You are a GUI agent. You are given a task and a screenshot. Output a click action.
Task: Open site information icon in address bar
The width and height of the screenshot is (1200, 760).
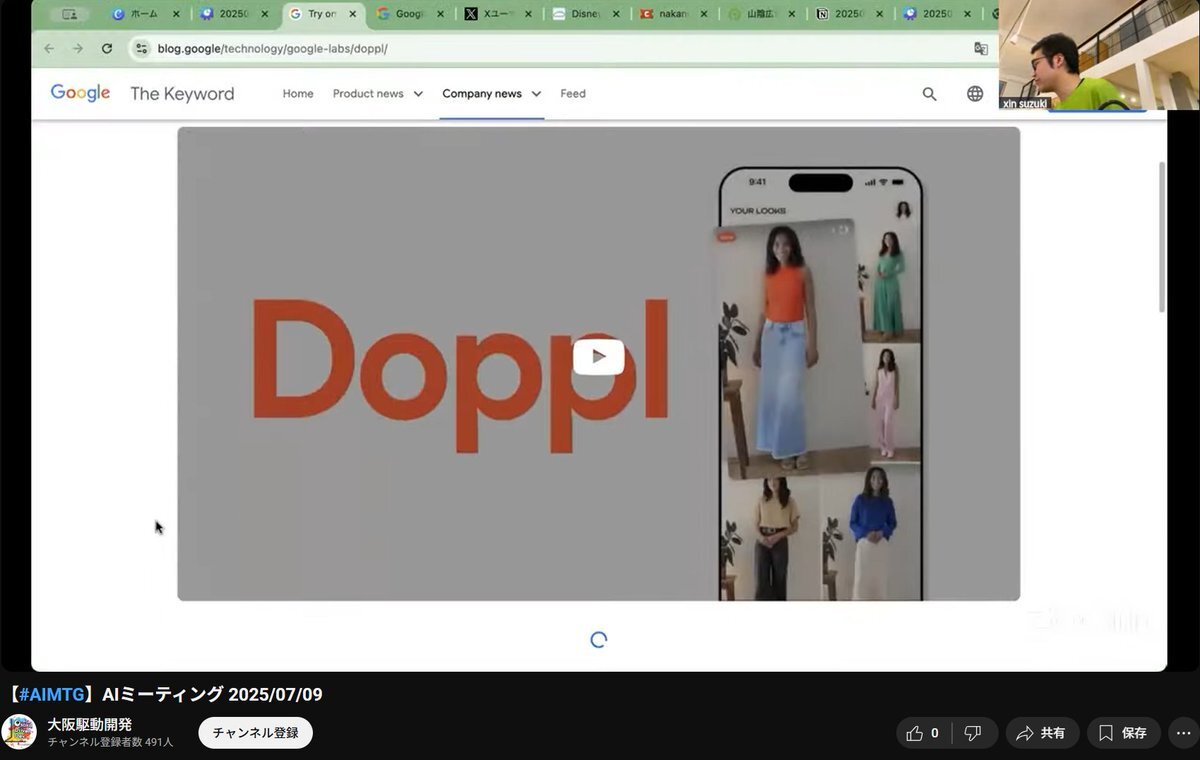tap(141, 48)
